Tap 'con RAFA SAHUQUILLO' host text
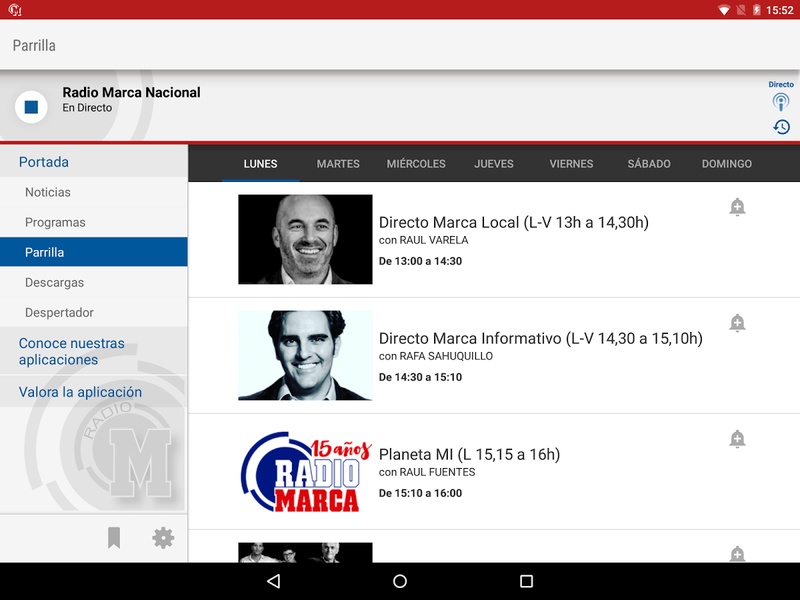Screen dimensions: 800x600 [x=436, y=356]
